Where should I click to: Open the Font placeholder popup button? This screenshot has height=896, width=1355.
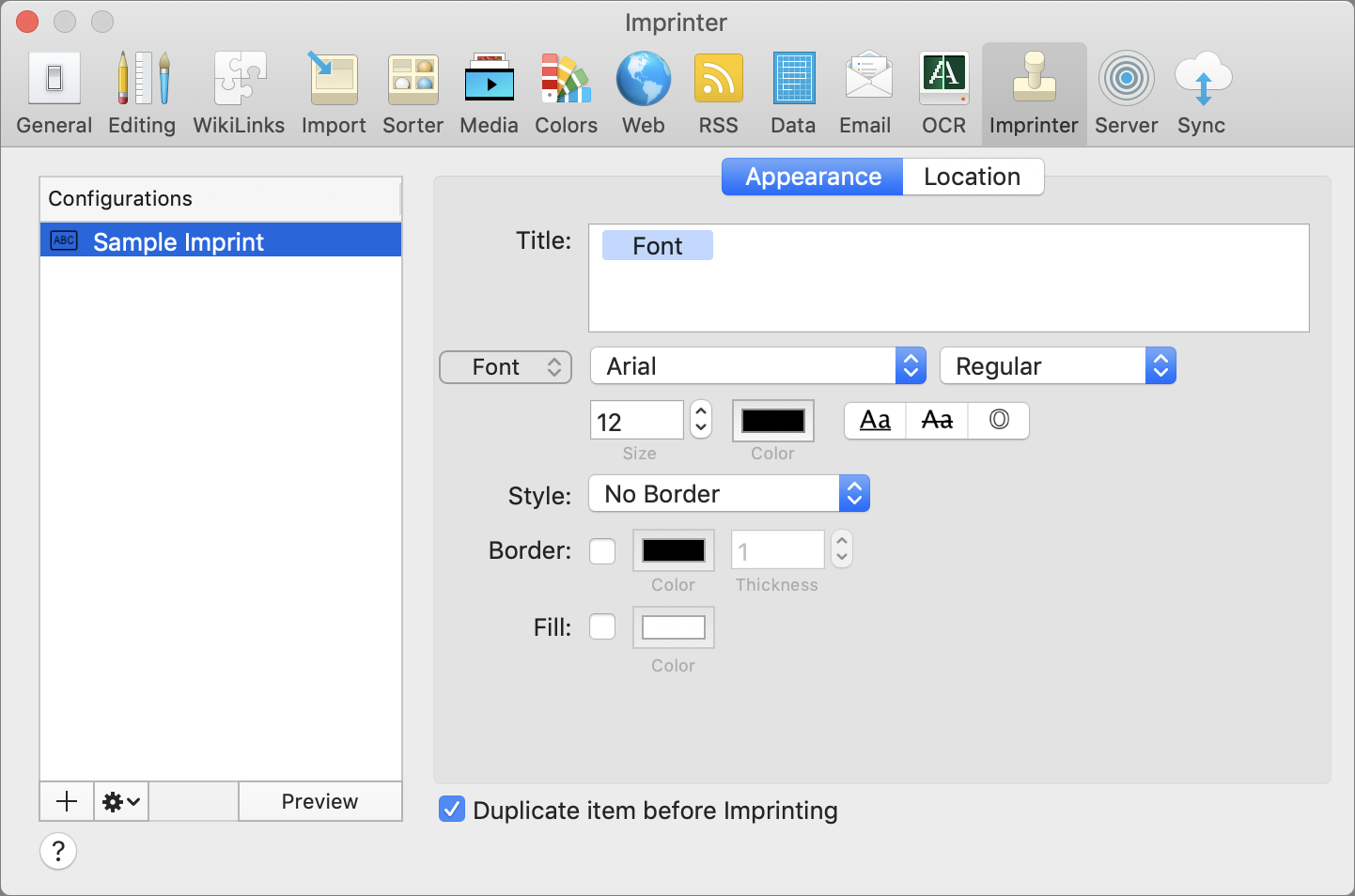(x=506, y=366)
